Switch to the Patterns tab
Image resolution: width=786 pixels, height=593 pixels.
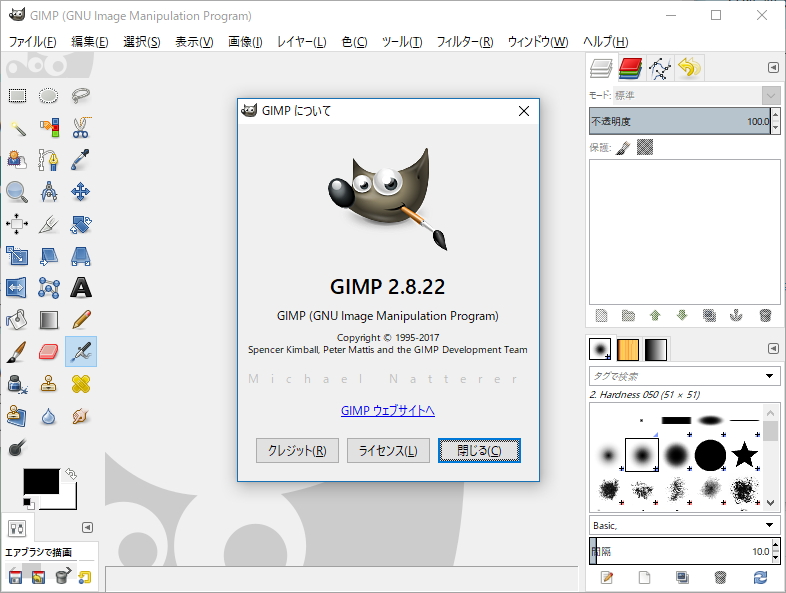click(x=628, y=349)
